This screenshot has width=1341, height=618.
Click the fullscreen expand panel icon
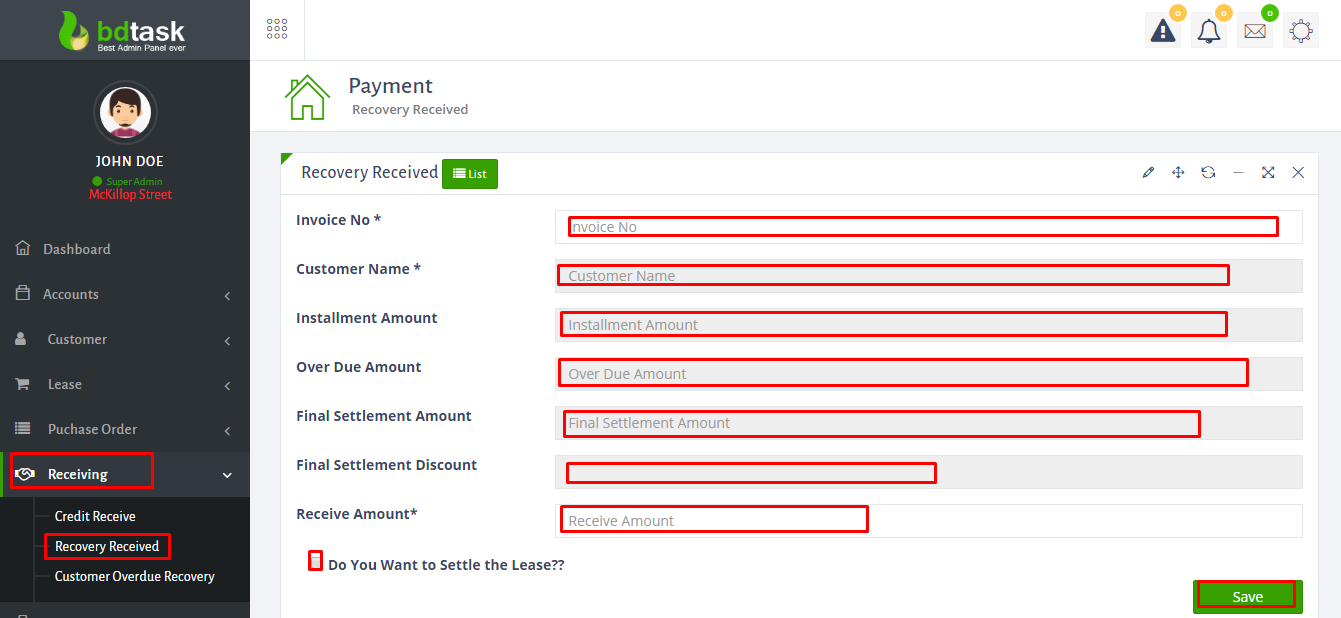1268,173
